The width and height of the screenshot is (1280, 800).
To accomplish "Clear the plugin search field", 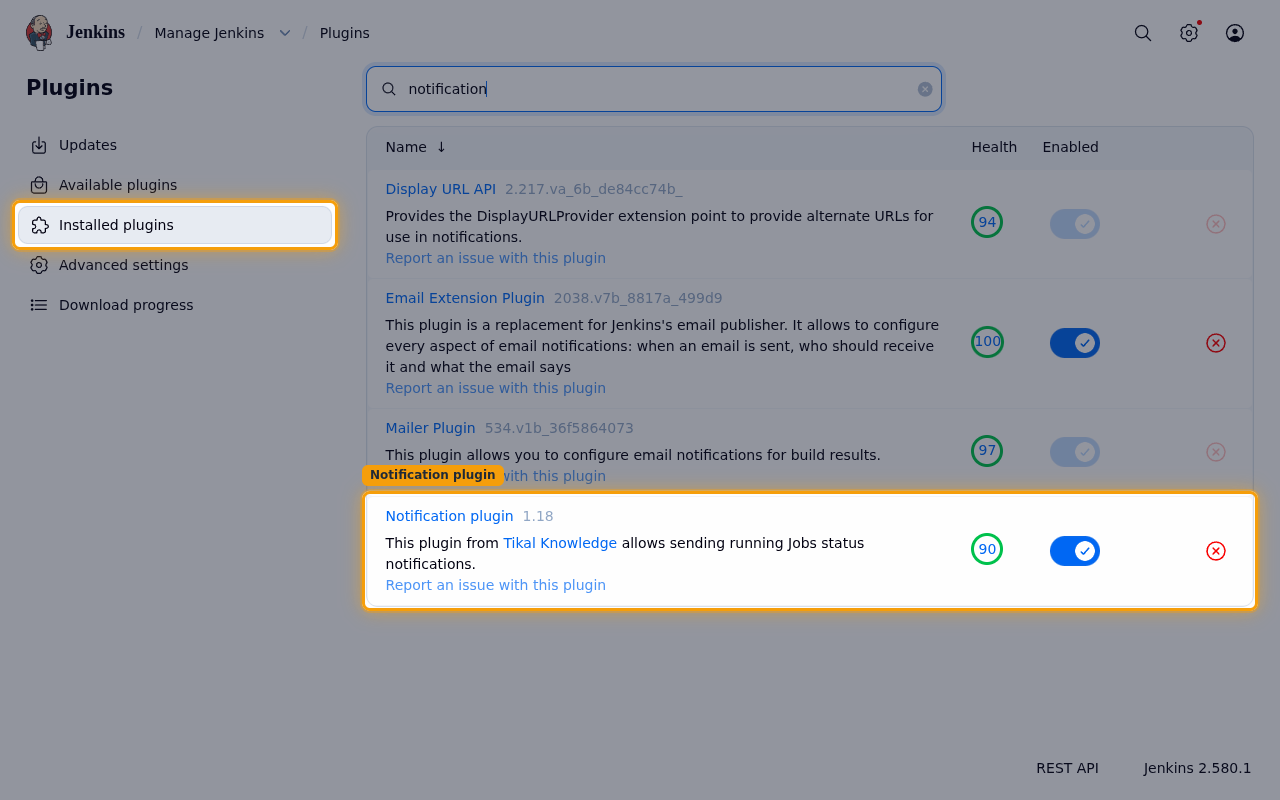I will [x=925, y=89].
